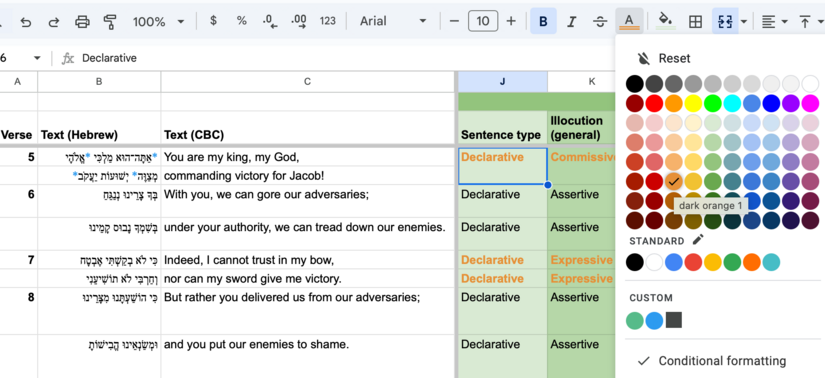Open the 123 more formats menu
The image size is (825, 378).
327,21
